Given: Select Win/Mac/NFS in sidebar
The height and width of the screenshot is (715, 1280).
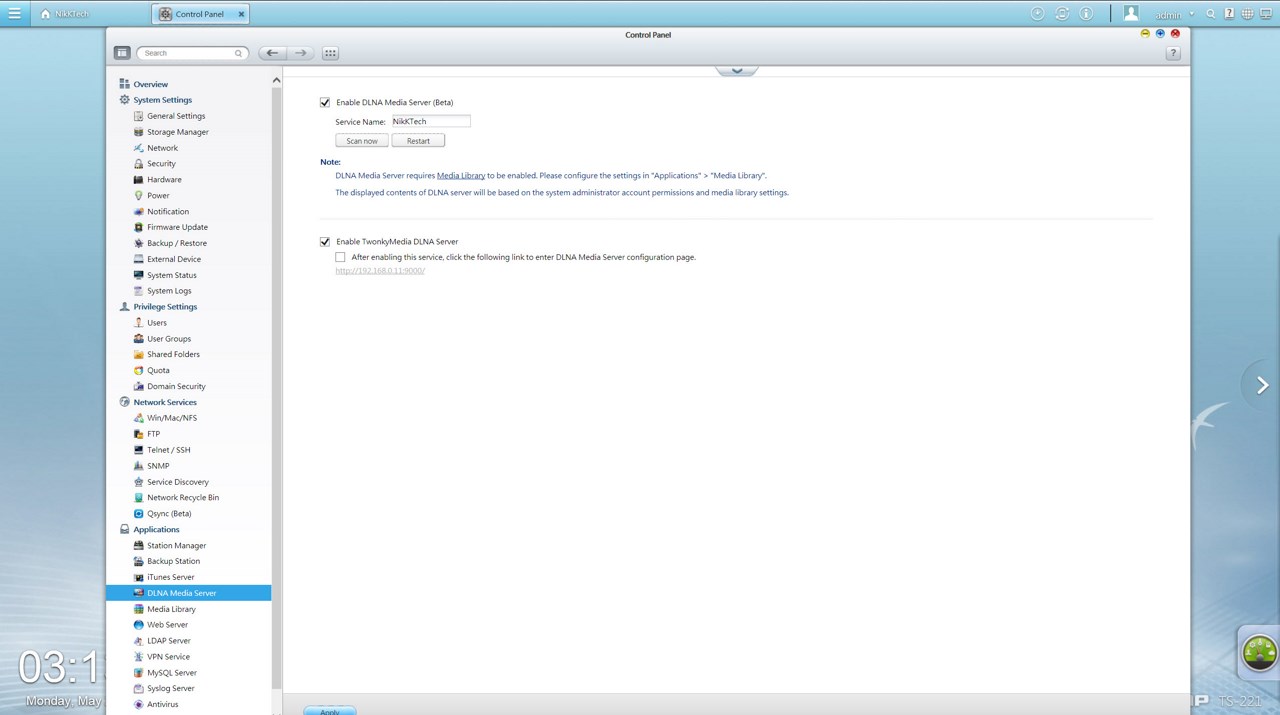Looking at the screenshot, I should tap(172, 418).
